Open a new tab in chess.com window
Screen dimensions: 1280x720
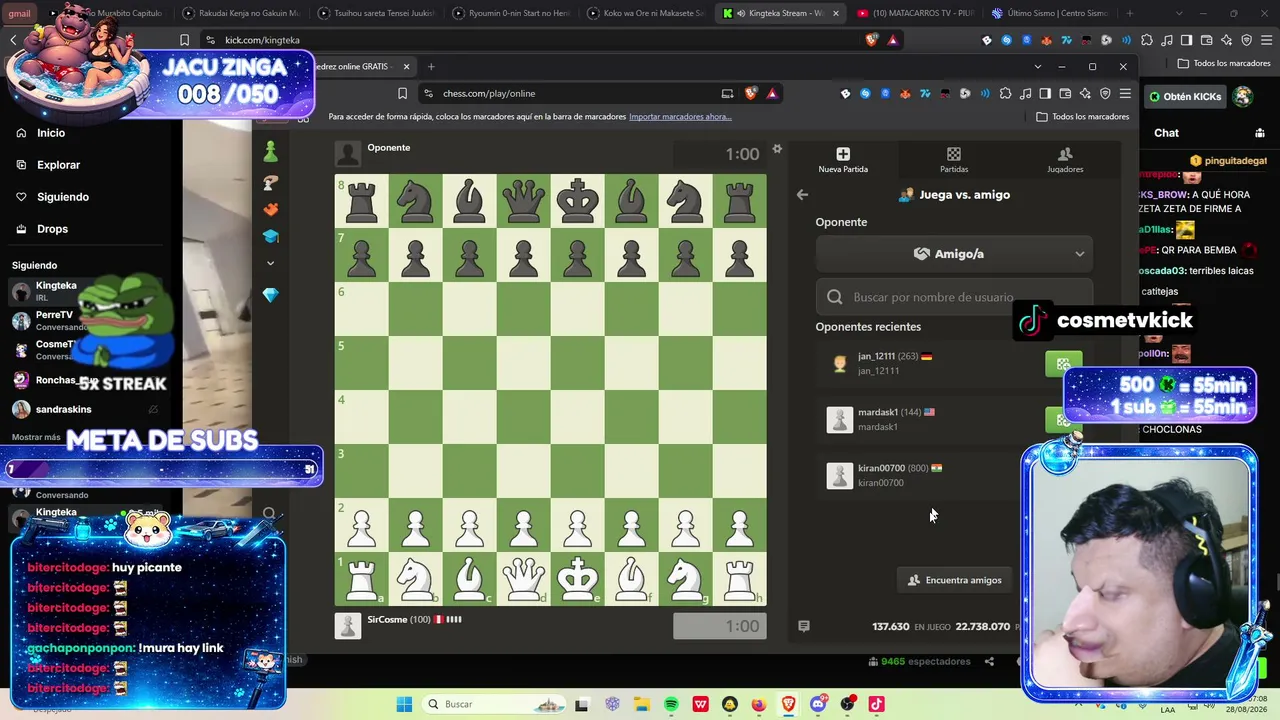point(431,67)
